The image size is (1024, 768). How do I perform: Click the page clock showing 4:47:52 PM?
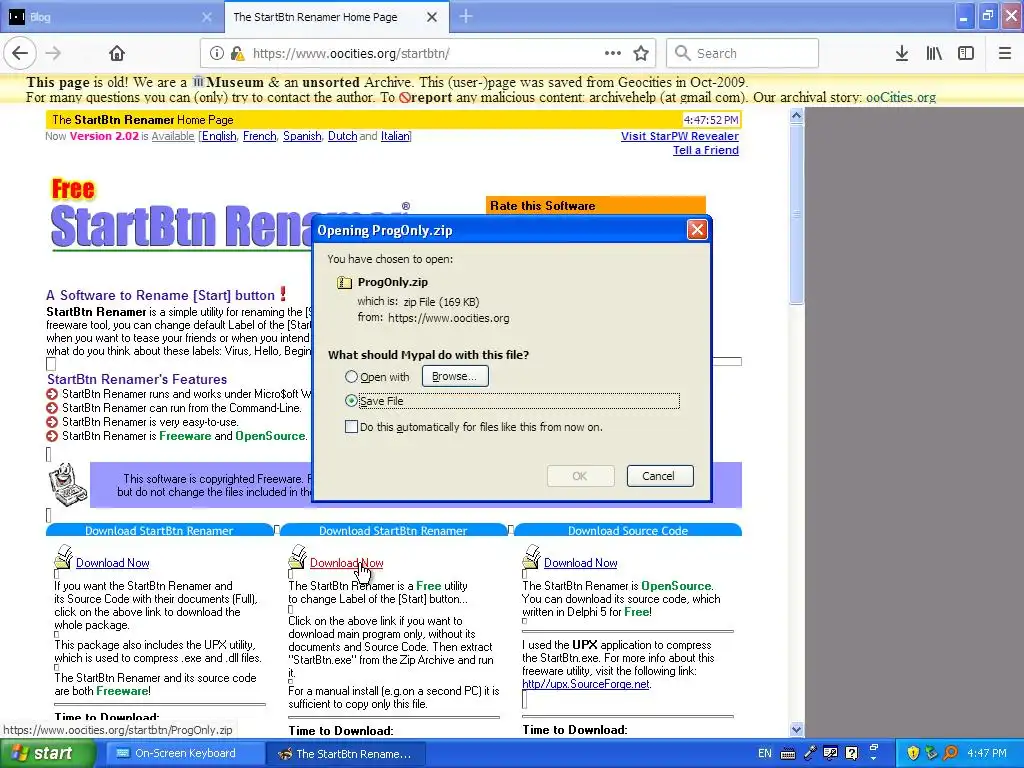[711, 120]
